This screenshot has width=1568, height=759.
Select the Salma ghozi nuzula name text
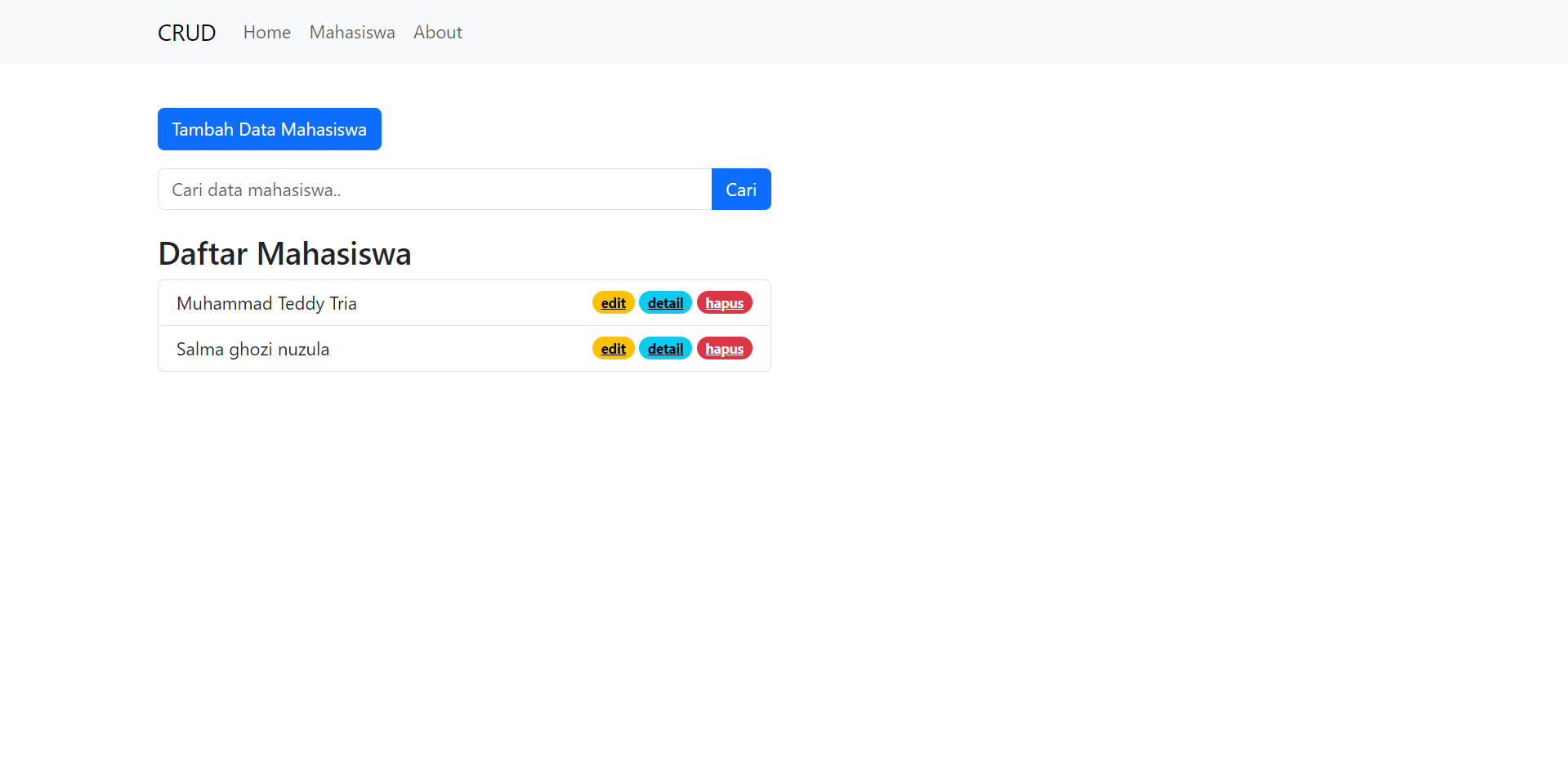click(x=252, y=350)
